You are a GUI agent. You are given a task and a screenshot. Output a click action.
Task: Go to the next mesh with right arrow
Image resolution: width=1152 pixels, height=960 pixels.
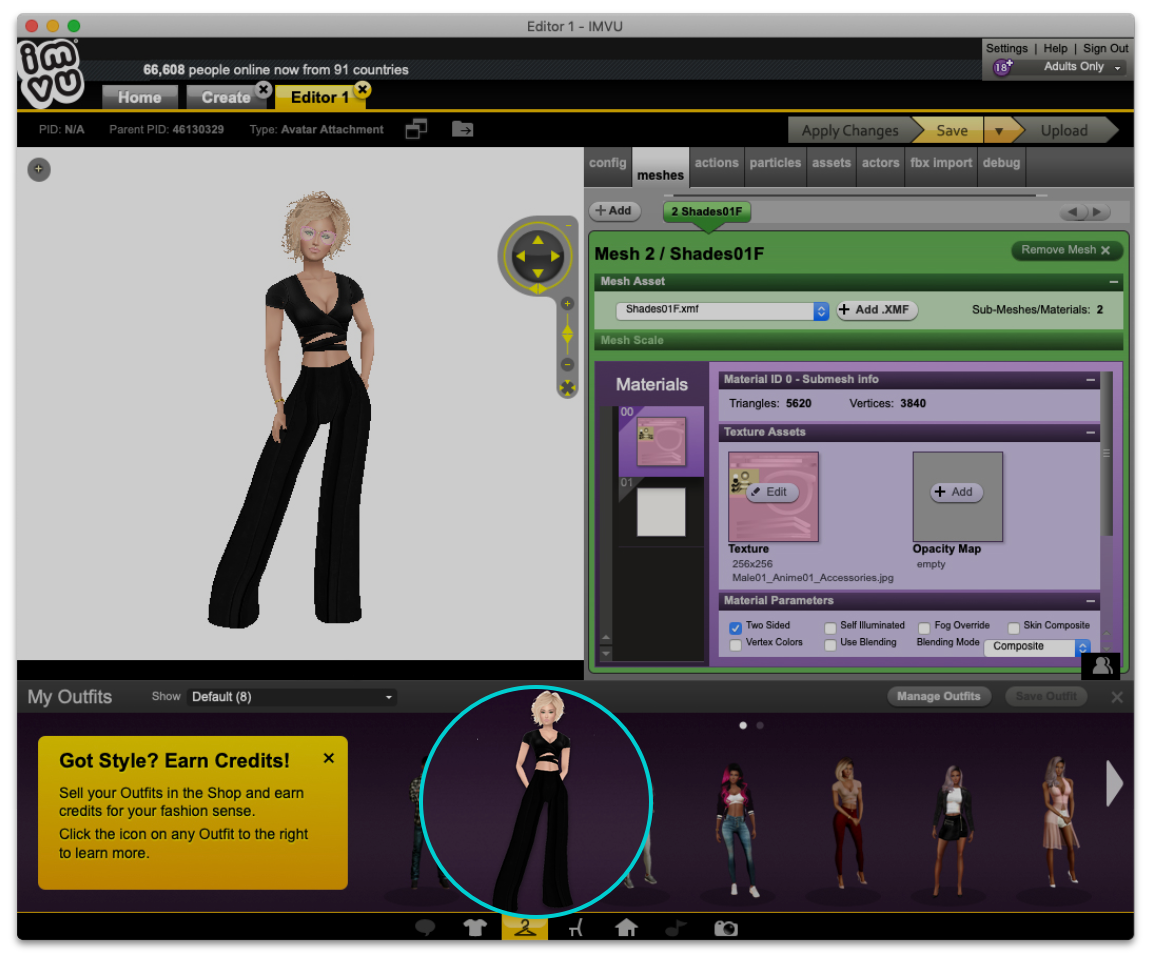click(1097, 212)
